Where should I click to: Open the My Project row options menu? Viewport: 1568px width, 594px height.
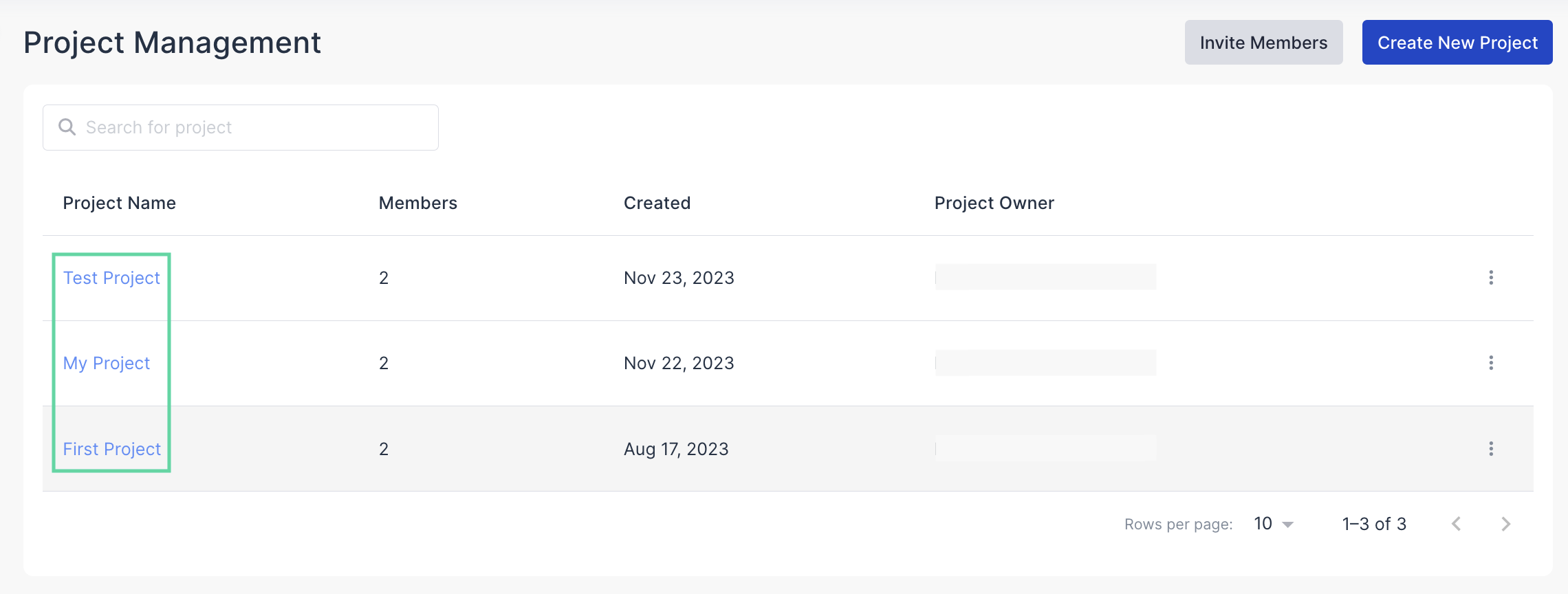pyautogui.click(x=1490, y=363)
